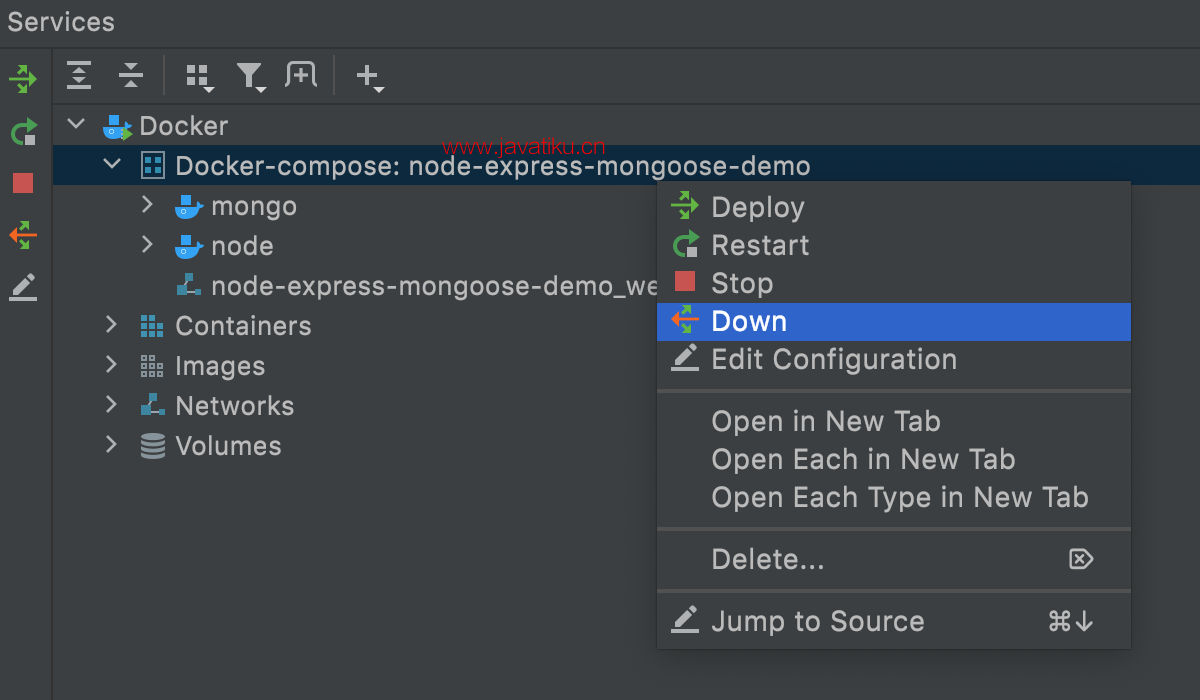
Task: Click the Open in New Tab toolbar icon
Action: (301, 75)
